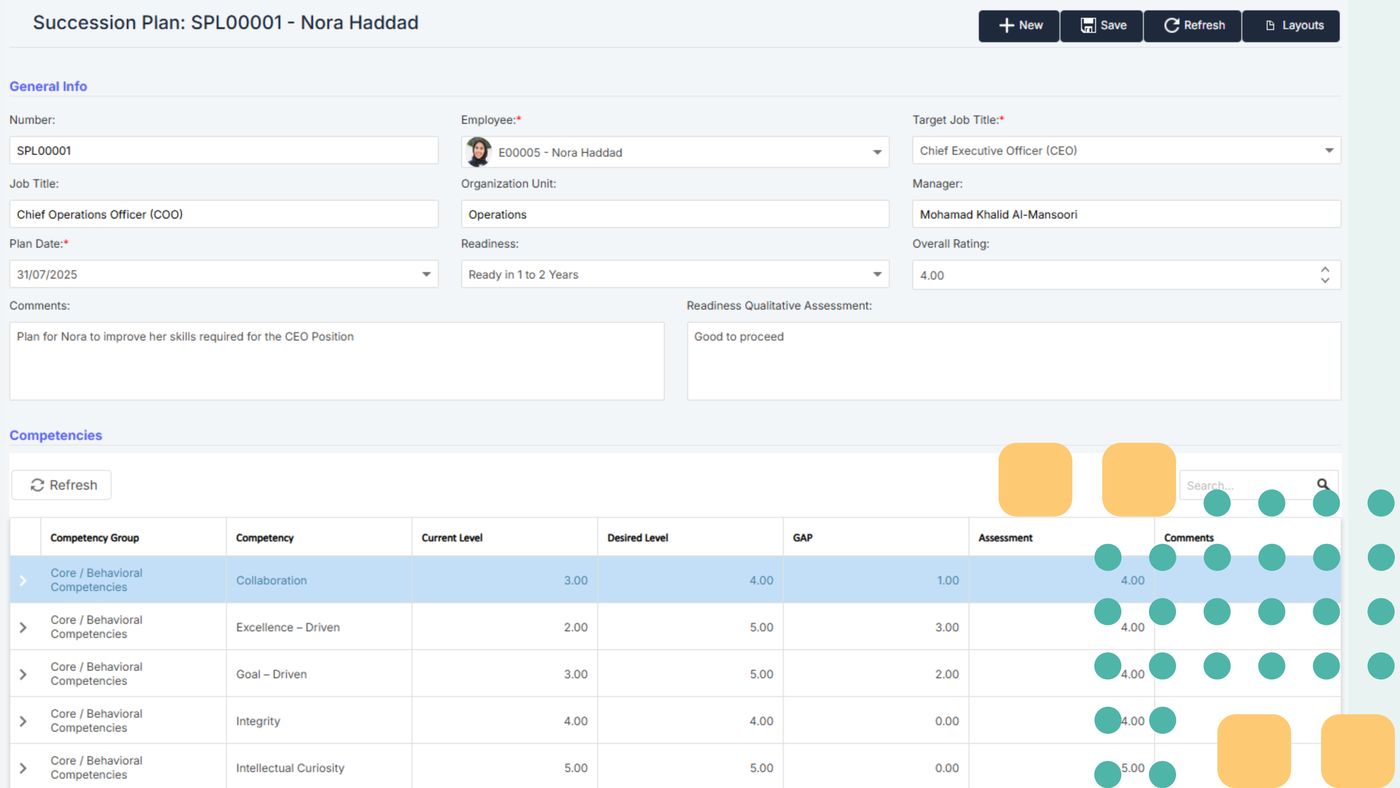The width and height of the screenshot is (1400, 788).
Task: Decrease Overall Rating with down arrow
Action: [1325, 280]
